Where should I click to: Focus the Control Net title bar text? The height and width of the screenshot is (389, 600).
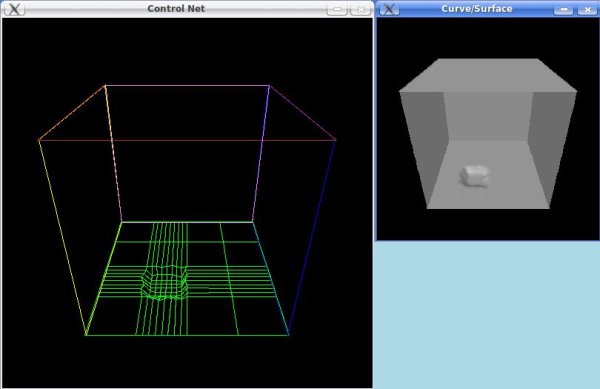click(x=176, y=8)
